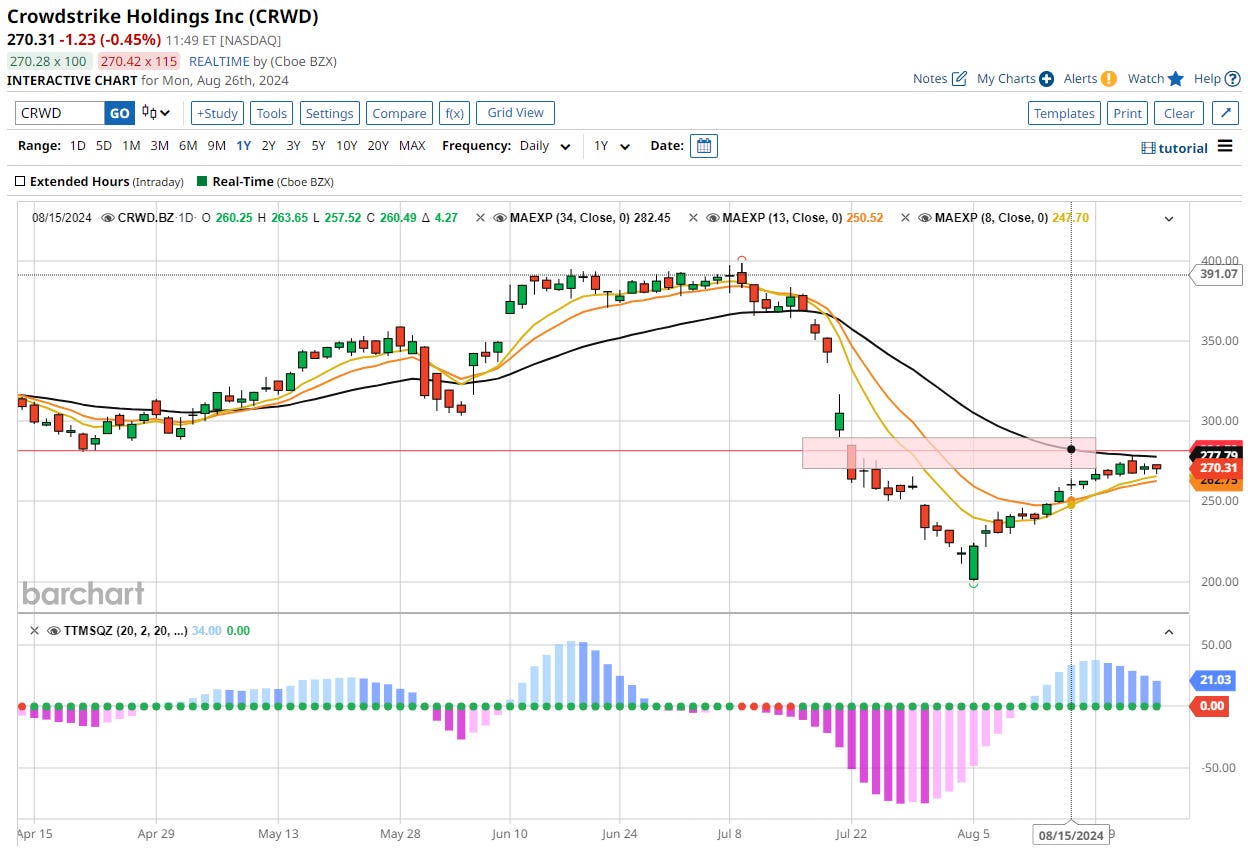Click the My Charts plus icon
The image size is (1248, 856).
tap(1046, 79)
